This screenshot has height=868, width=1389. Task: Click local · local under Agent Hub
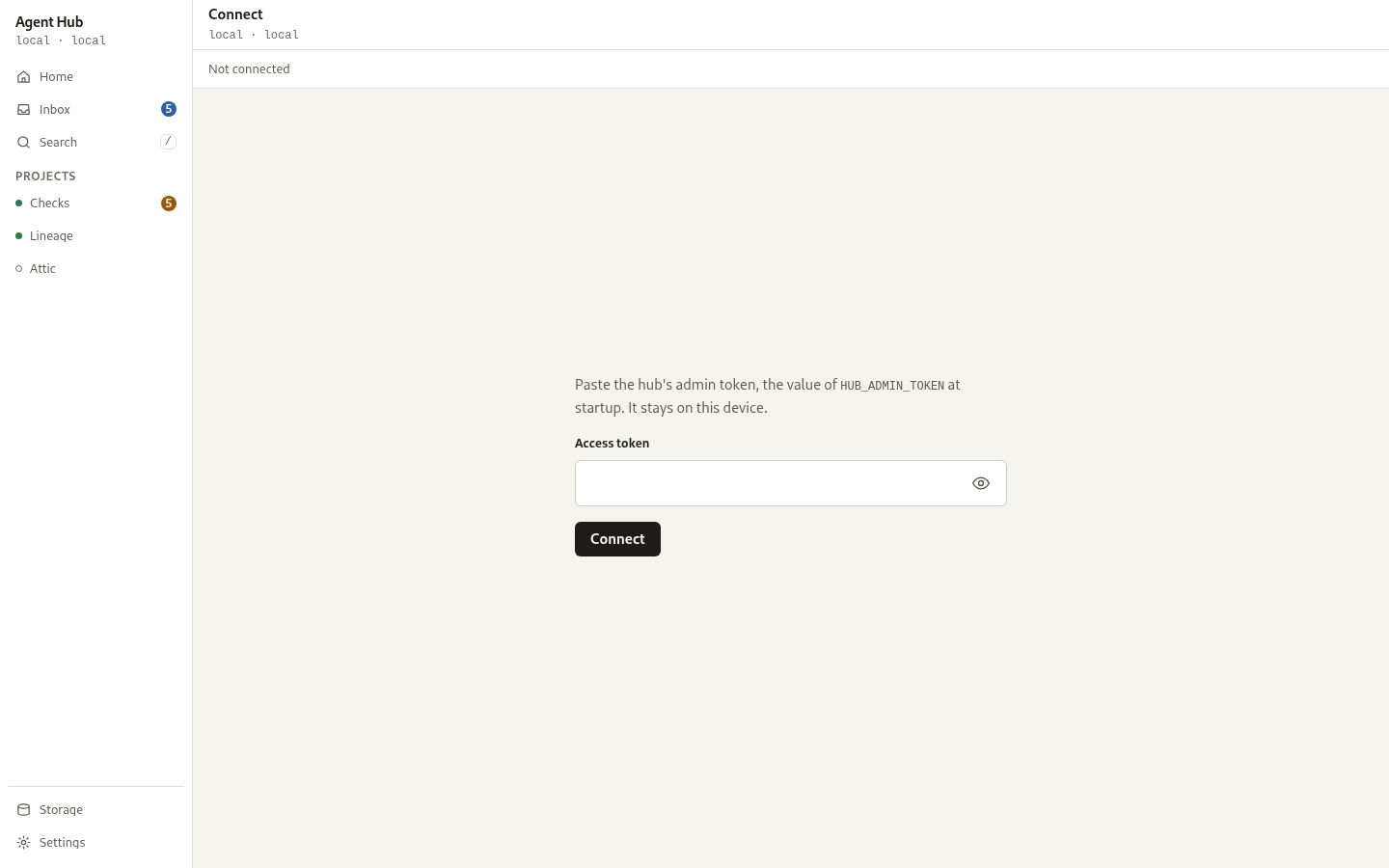point(61,41)
